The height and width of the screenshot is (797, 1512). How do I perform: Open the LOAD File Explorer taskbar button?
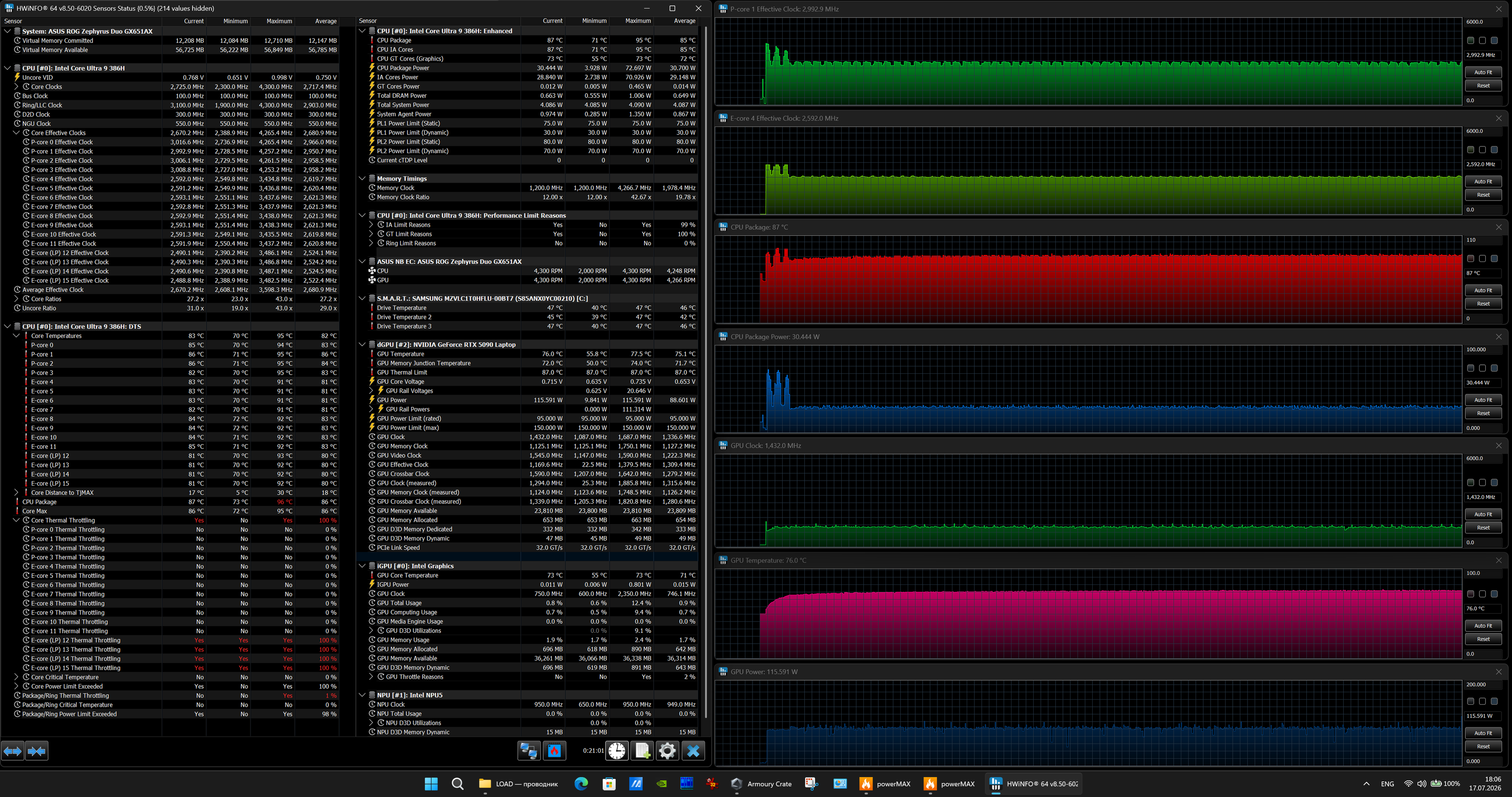(519, 783)
